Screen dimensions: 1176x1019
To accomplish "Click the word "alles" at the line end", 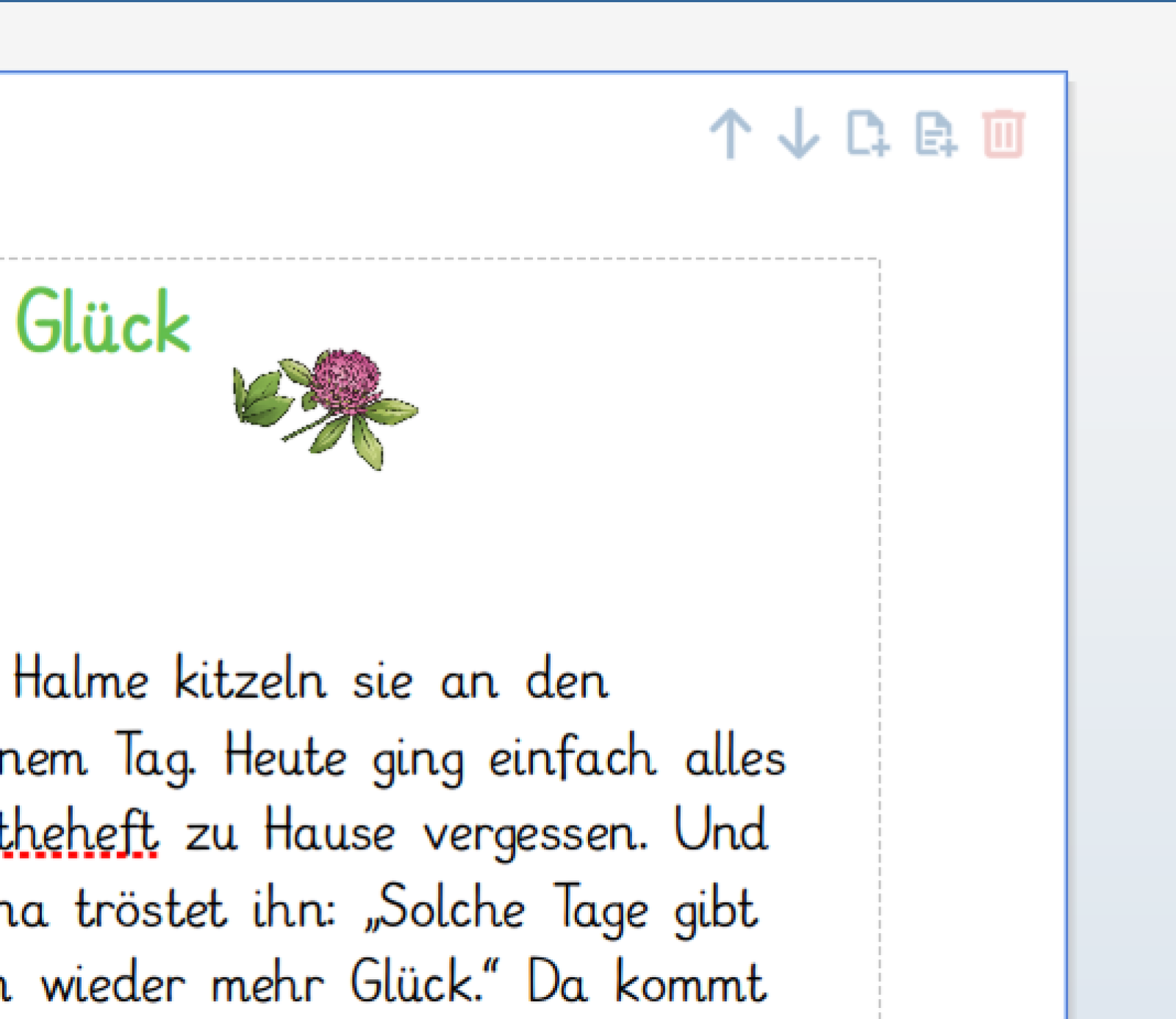I will pos(735,757).
